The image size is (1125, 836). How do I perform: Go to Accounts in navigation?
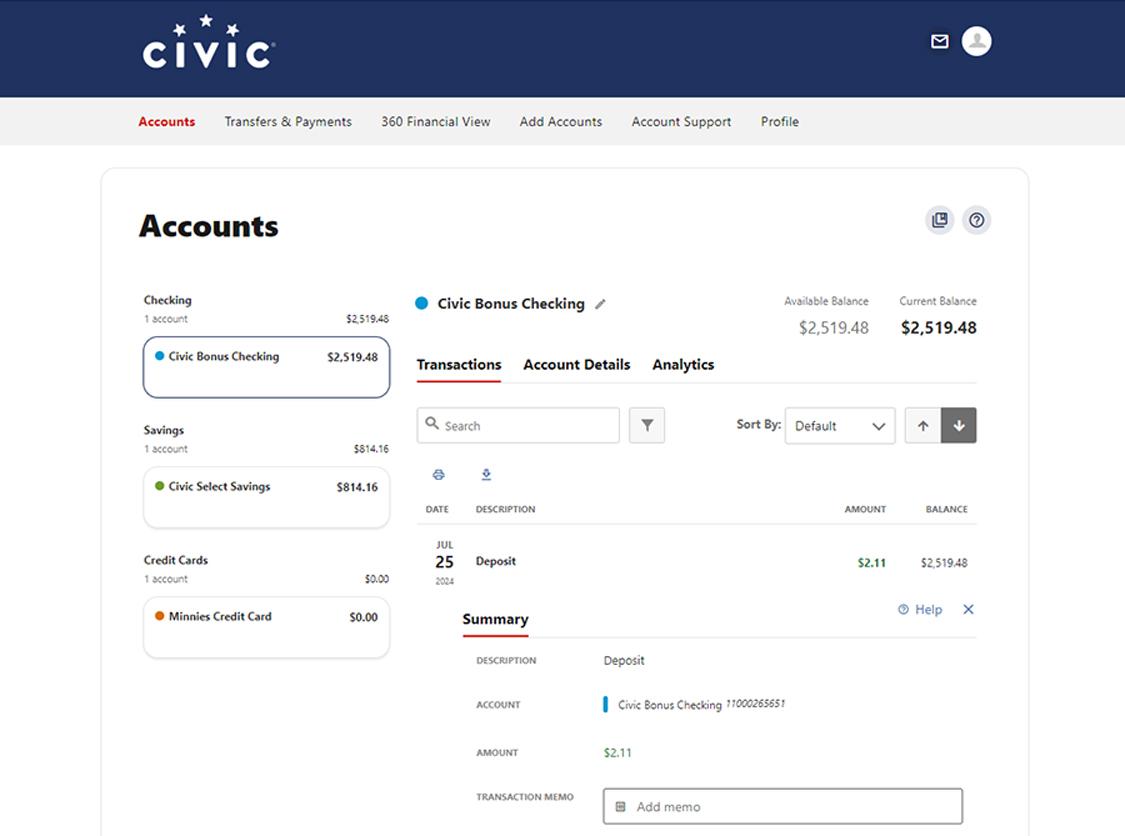point(166,121)
